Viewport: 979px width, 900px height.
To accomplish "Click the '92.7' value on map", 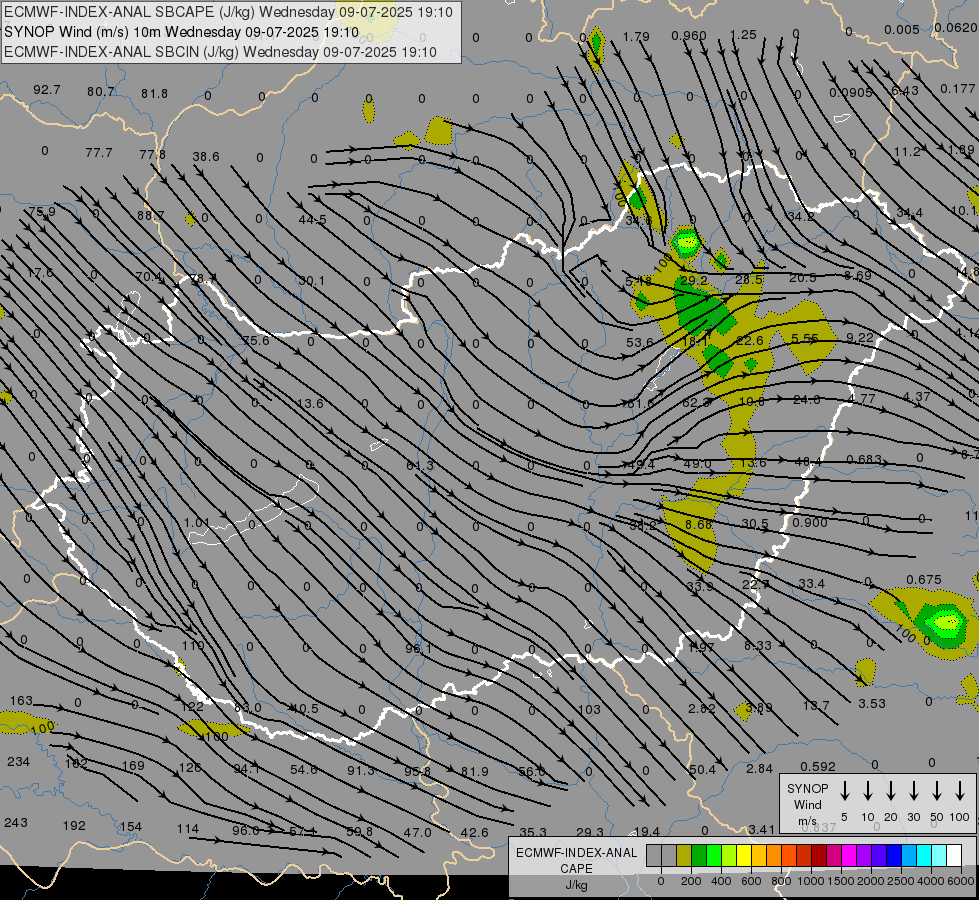I will coord(47,90).
